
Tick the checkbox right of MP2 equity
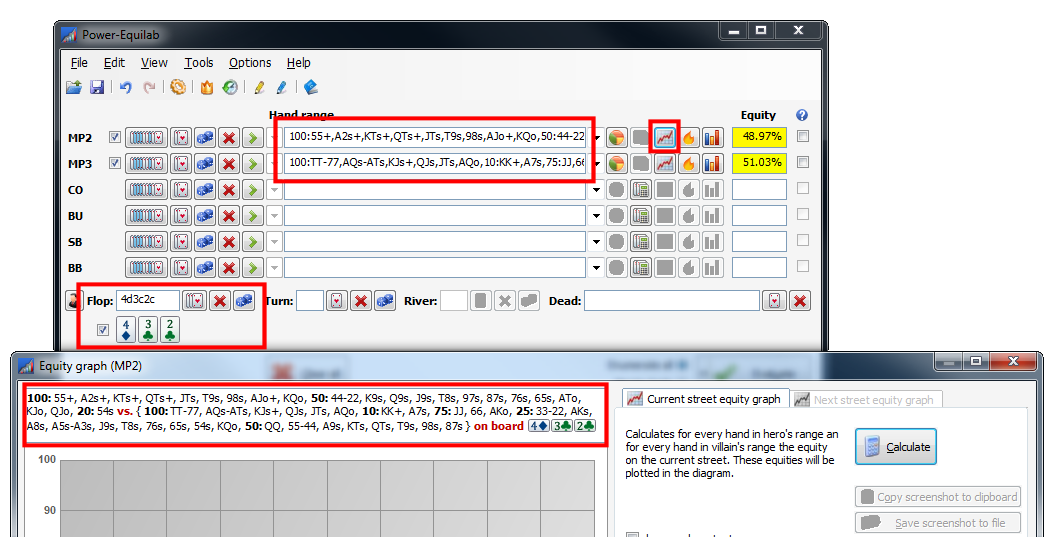tap(803, 136)
